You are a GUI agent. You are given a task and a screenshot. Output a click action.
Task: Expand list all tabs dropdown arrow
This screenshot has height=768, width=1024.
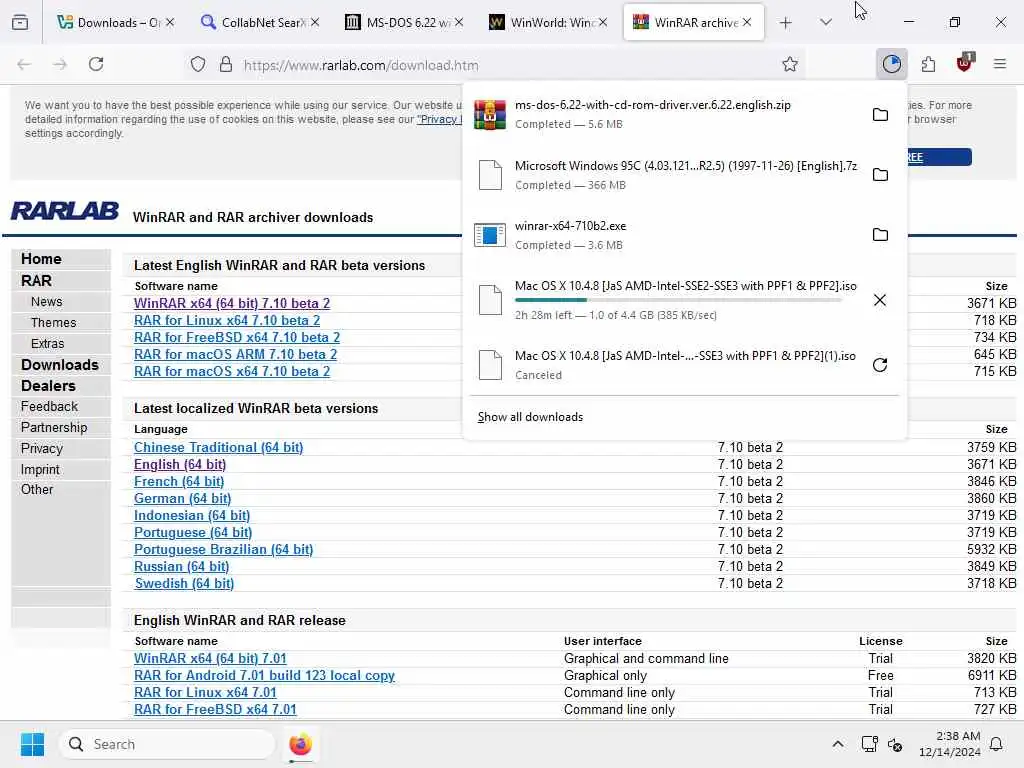(x=826, y=23)
